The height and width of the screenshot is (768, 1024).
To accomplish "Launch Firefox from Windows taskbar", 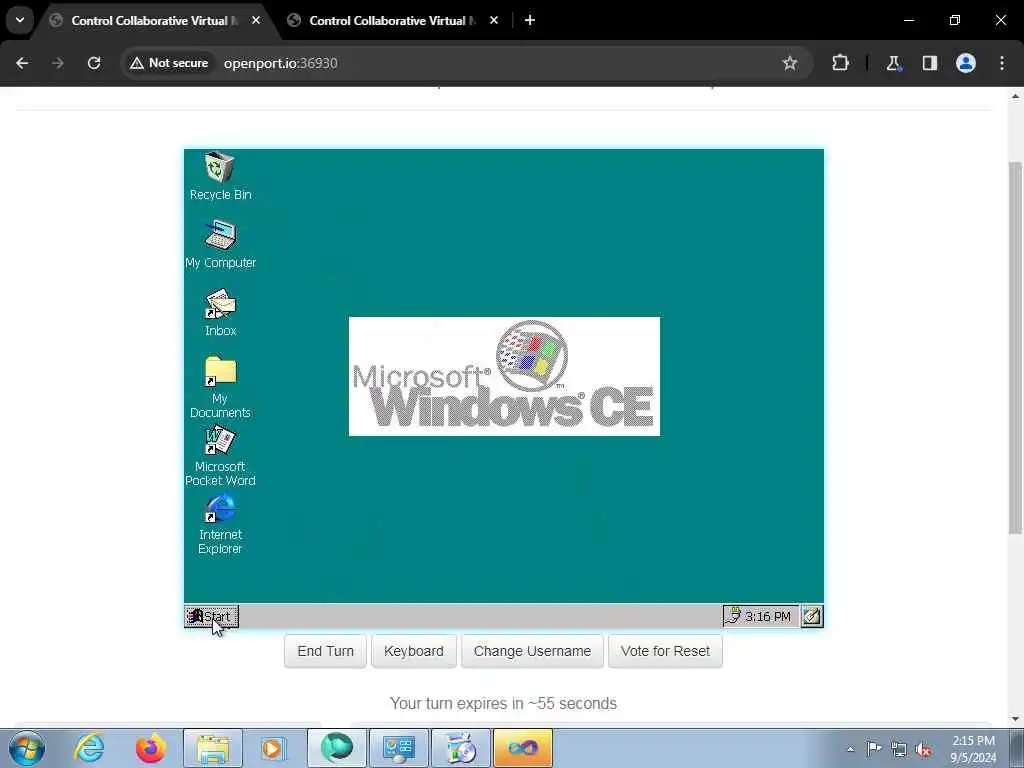I will (x=150, y=748).
